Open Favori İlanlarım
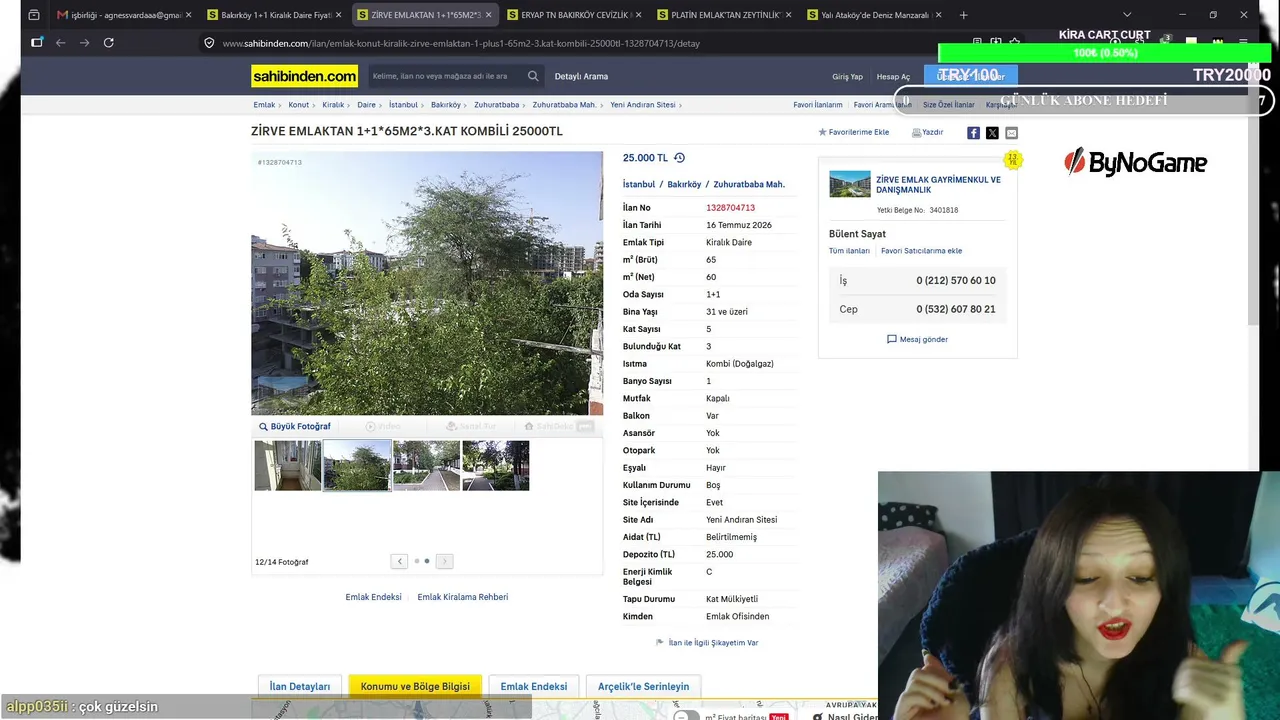This screenshot has height=720, width=1280. [818, 105]
